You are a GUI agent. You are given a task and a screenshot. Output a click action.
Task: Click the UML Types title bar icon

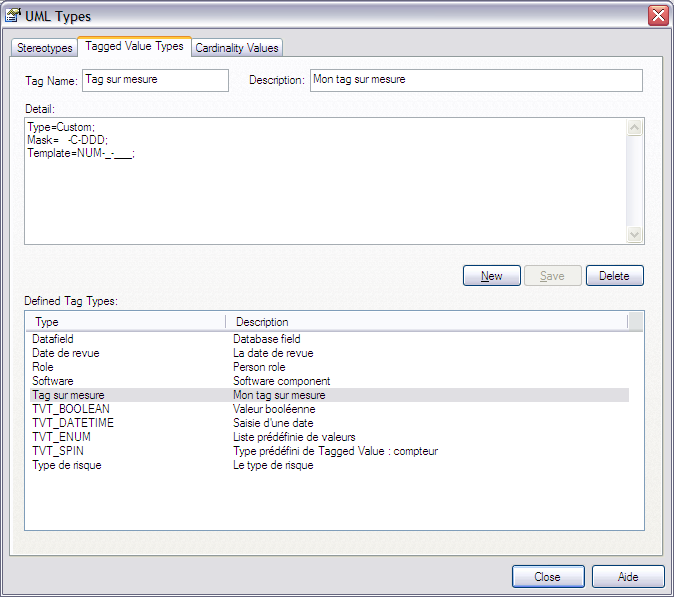coord(13,14)
